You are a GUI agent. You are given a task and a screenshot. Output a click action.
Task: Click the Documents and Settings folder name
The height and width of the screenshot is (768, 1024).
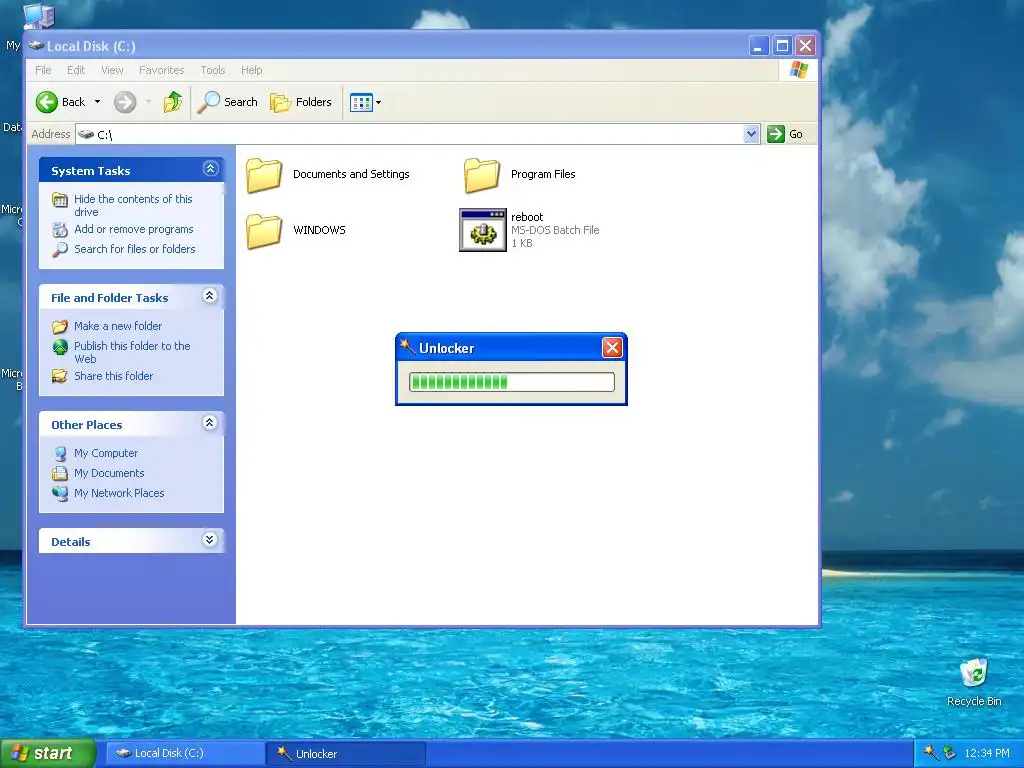(351, 174)
